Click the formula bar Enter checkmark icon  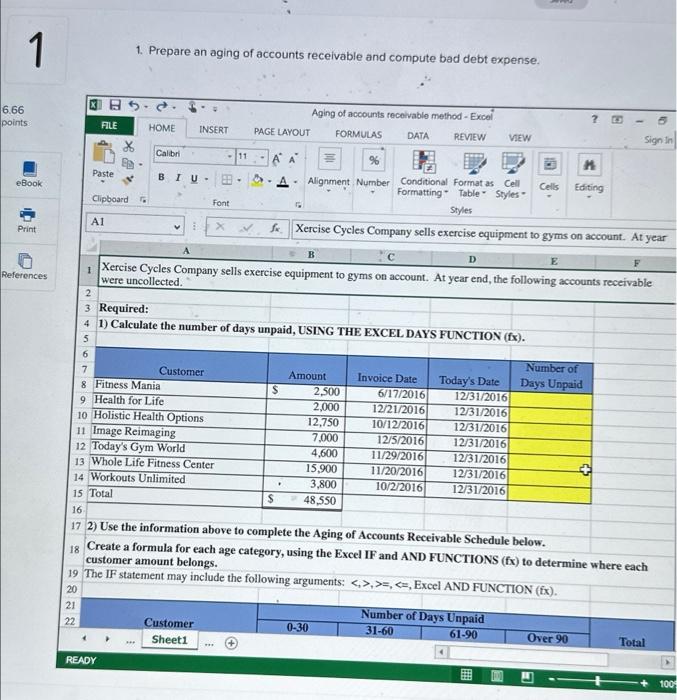[x=247, y=228]
